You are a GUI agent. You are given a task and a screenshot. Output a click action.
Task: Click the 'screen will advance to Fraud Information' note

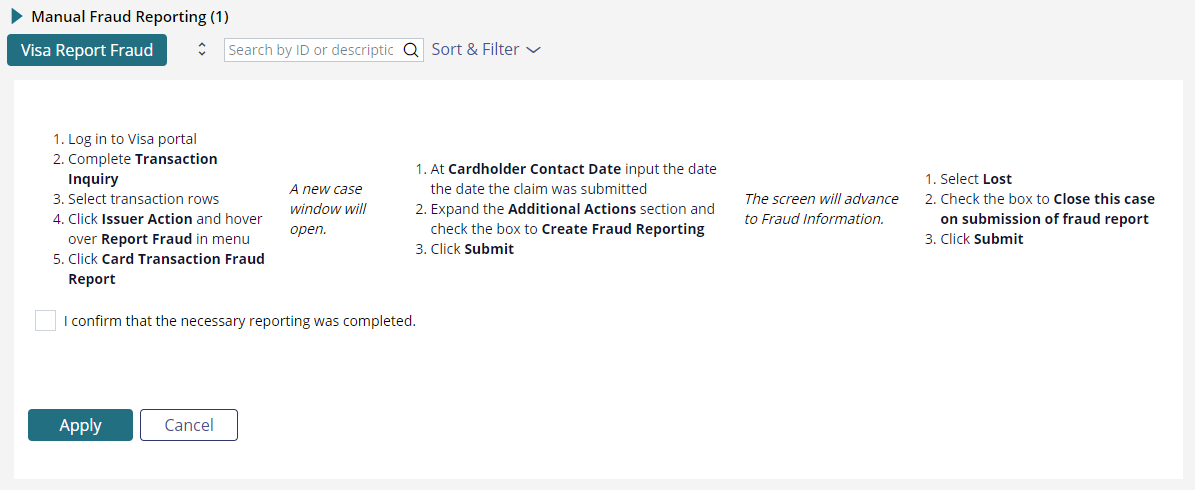[822, 209]
